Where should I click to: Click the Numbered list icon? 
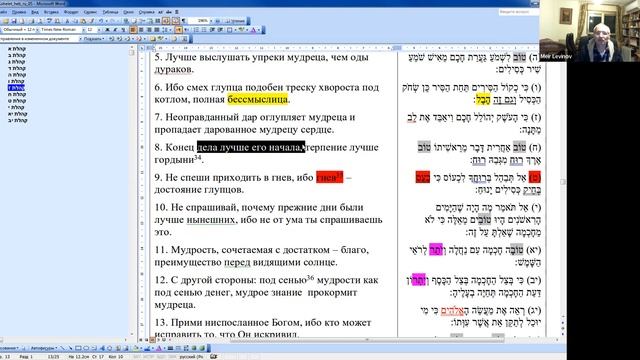pyautogui.click(x=196, y=29)
